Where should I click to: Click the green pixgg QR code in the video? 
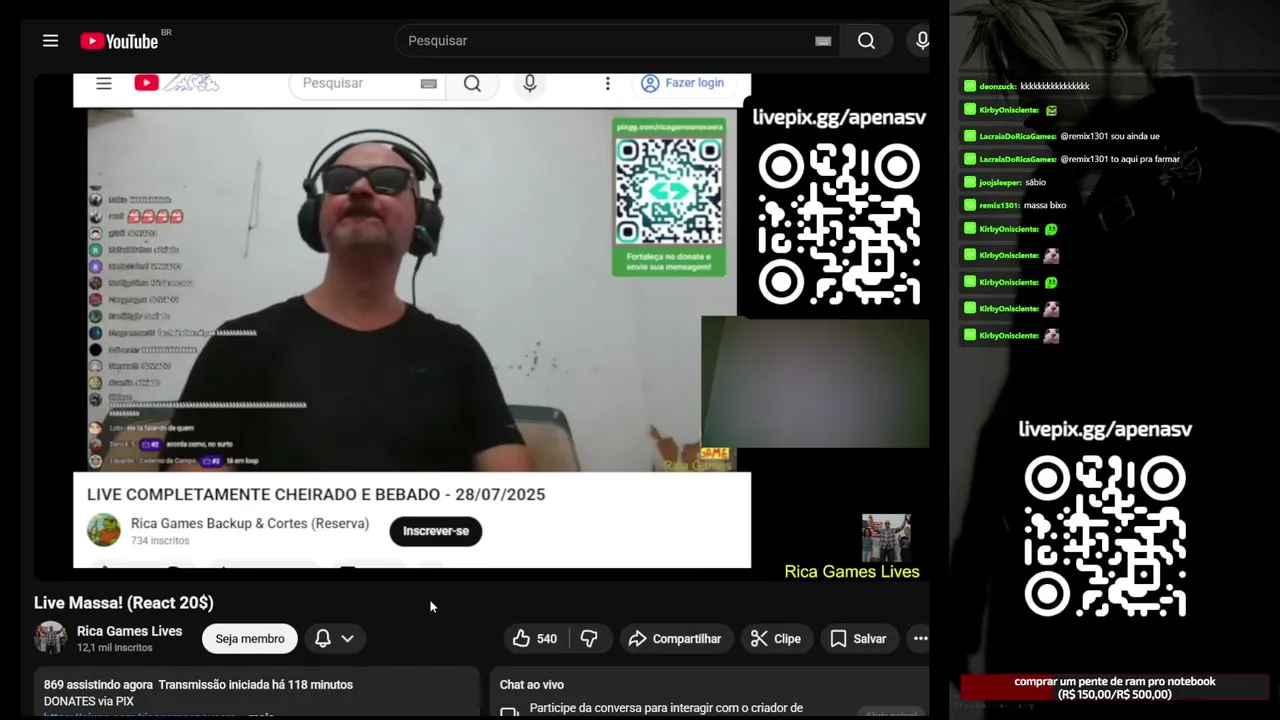[669, 192]
